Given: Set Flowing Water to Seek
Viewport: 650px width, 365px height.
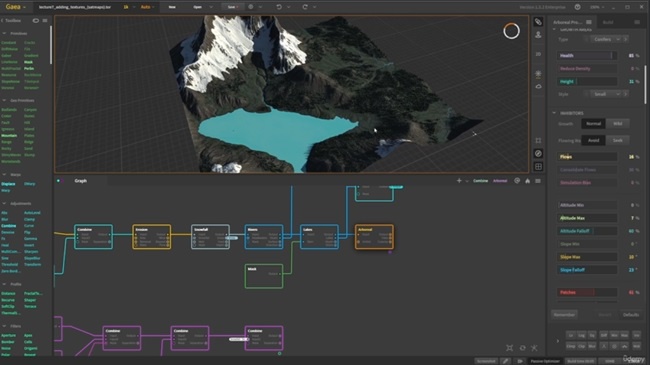Looking at the screenshot, I should [617, 140].
